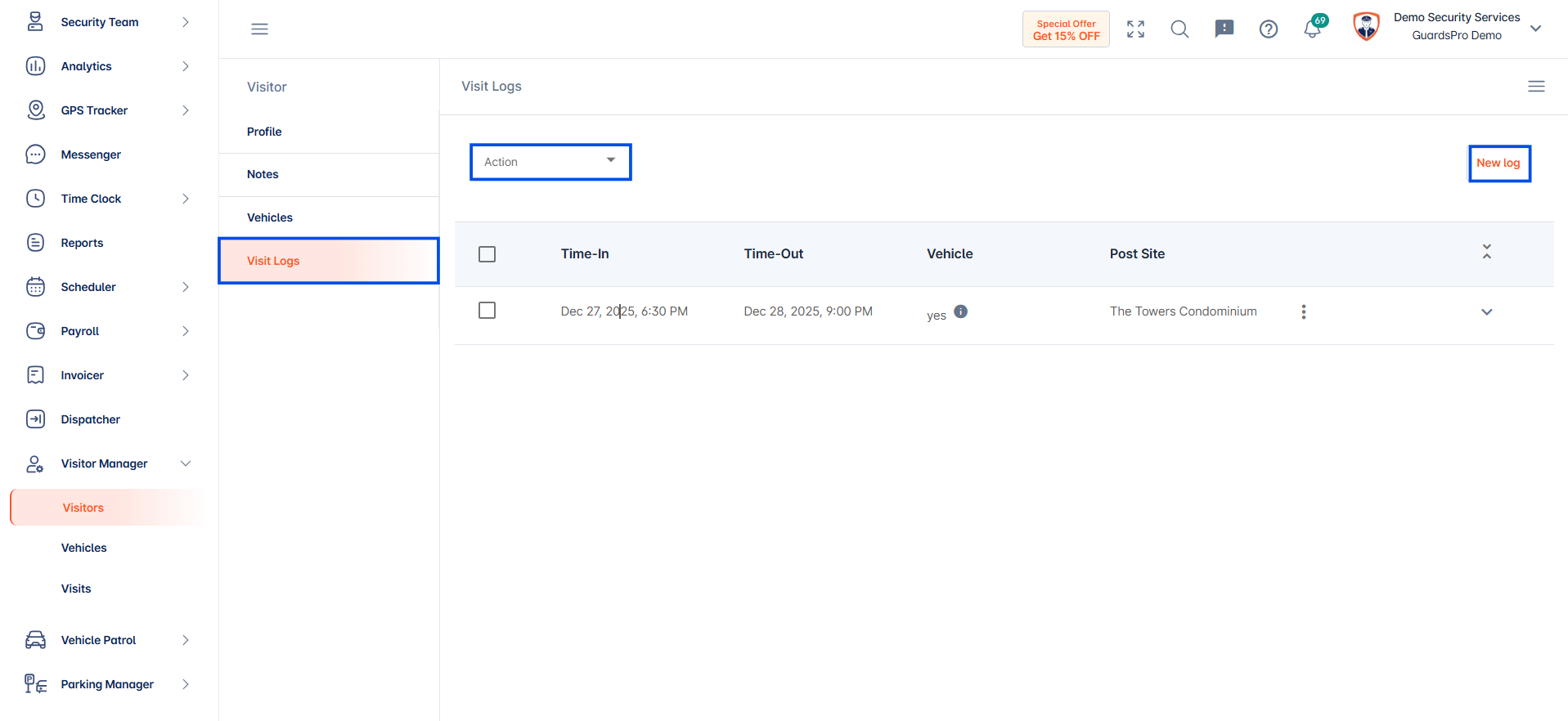Open the visitor Notes tab
1568x721 pixels.
(329, 174)
